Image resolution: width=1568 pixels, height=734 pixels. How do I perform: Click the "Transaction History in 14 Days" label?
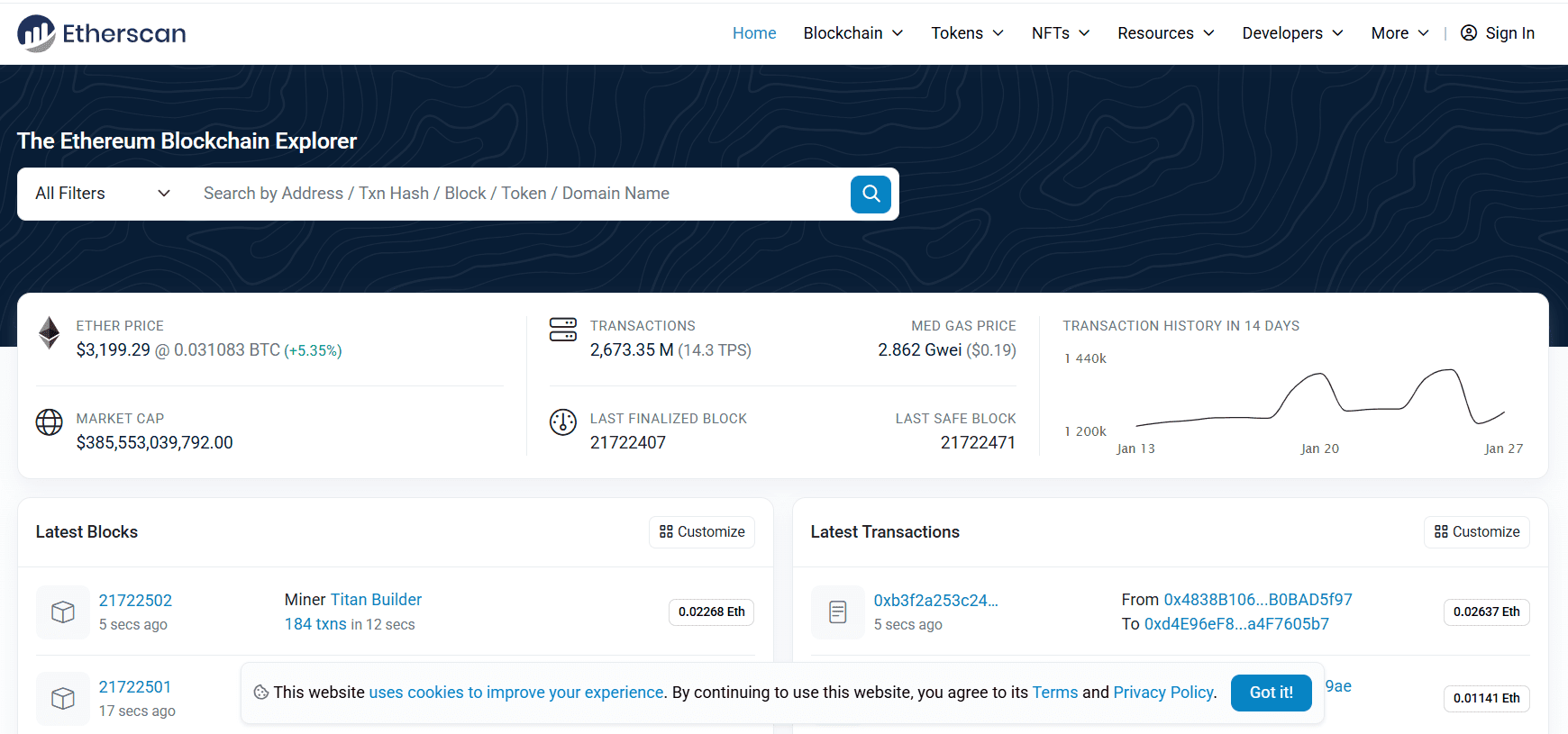tap(1181, 326)
